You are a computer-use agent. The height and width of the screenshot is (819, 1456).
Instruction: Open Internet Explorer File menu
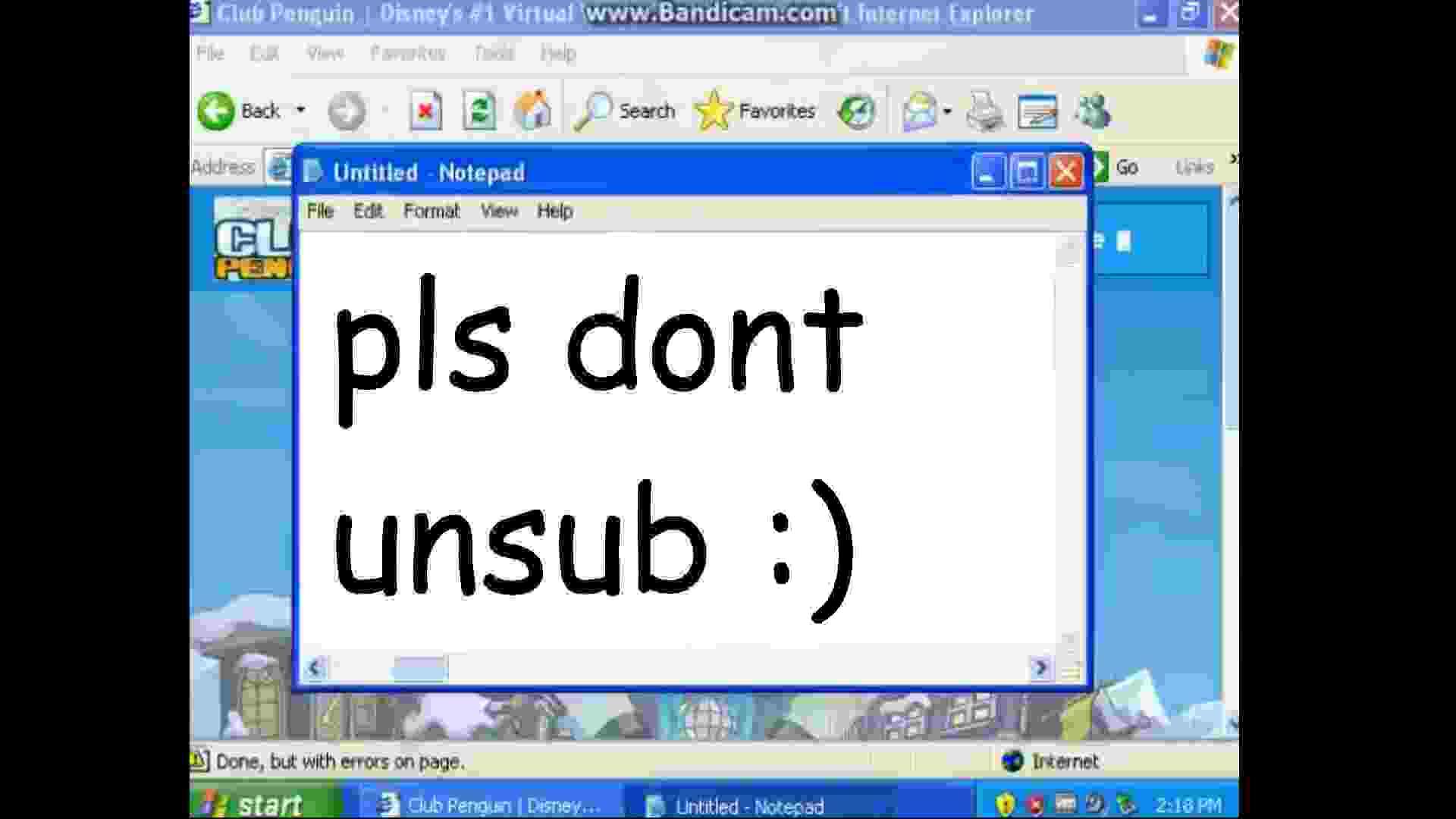pyautogui.click(x=210, y=53)
